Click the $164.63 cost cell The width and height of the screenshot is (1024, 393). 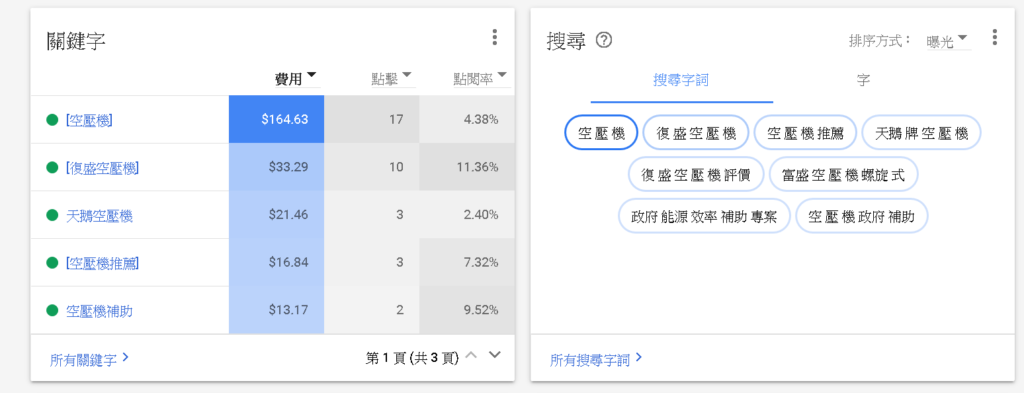(x=276, y=119)
